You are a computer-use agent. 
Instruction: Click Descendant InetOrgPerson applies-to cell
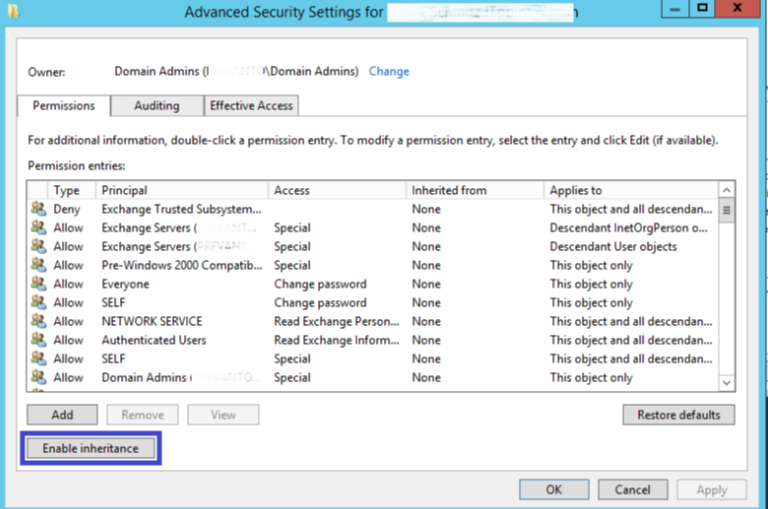[628, 228]
